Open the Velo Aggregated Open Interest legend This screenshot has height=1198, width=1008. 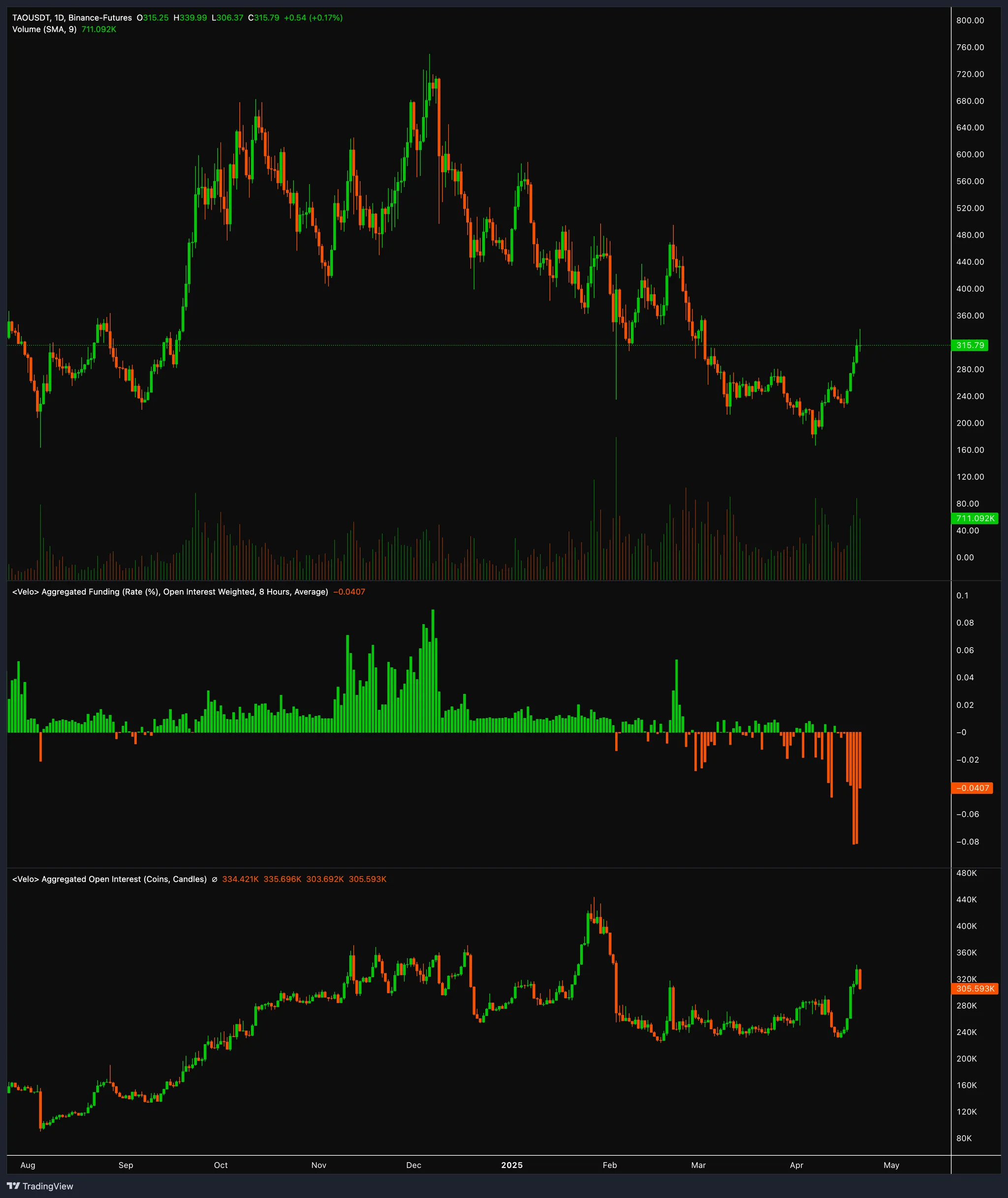[x=109, y=879]
